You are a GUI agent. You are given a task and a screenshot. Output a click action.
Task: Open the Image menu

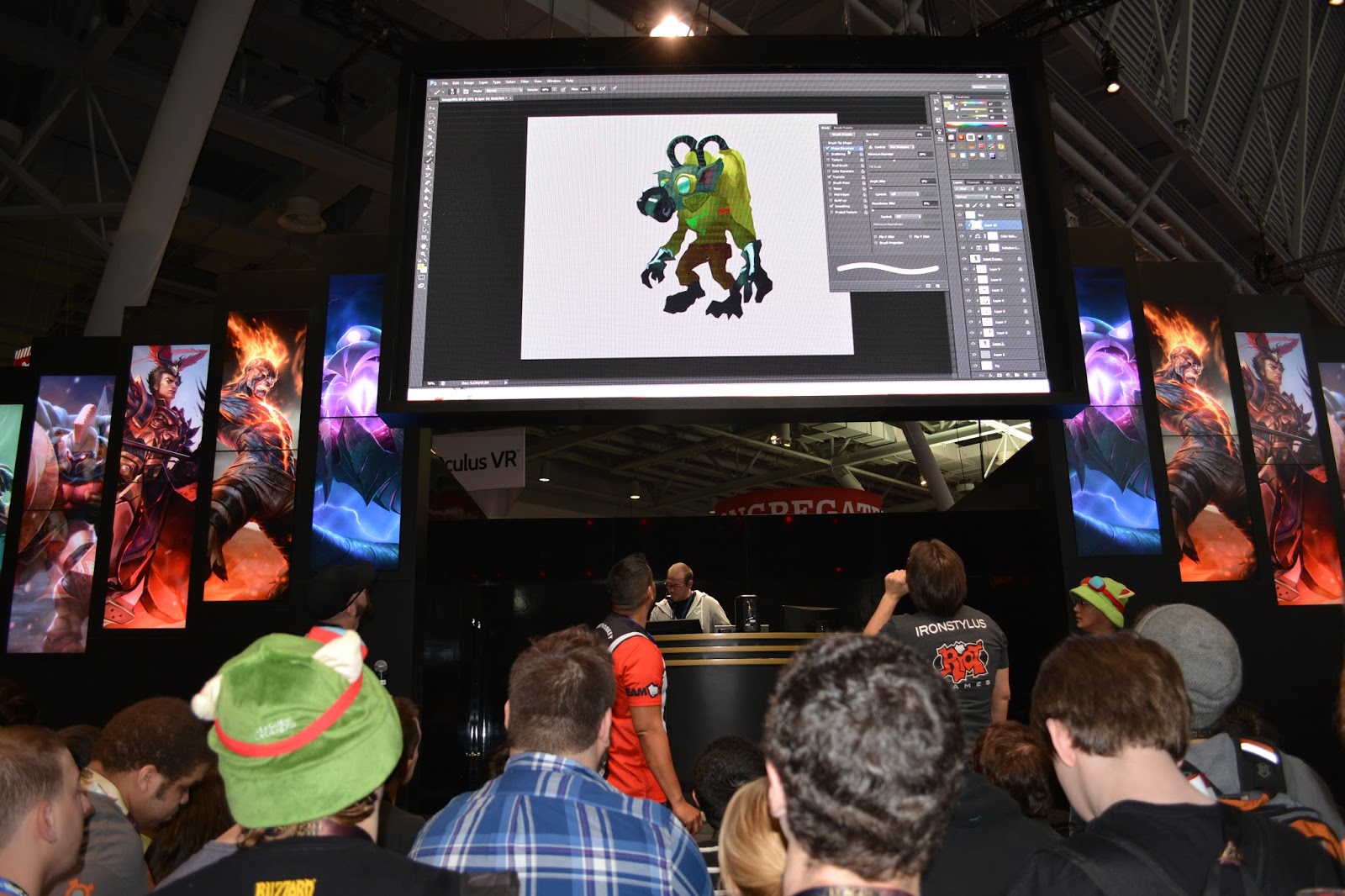469,82
